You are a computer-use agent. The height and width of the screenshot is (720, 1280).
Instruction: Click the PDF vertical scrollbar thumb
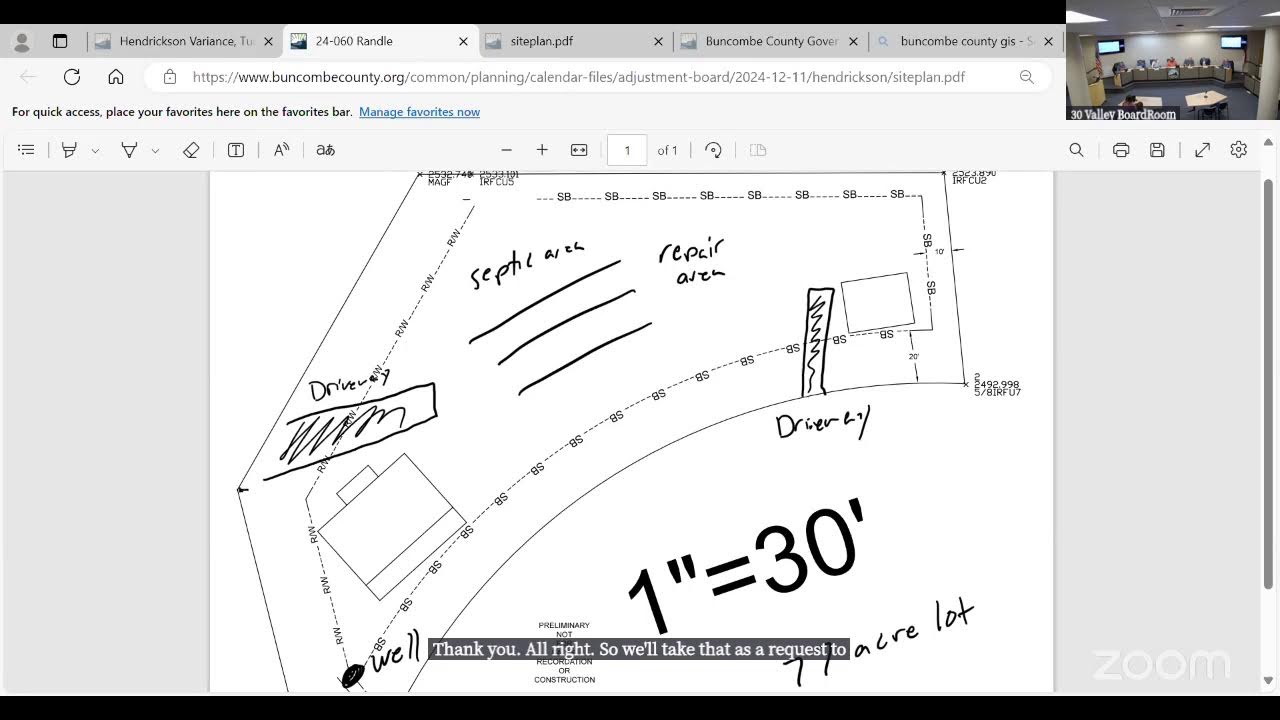coord(1268,385)
